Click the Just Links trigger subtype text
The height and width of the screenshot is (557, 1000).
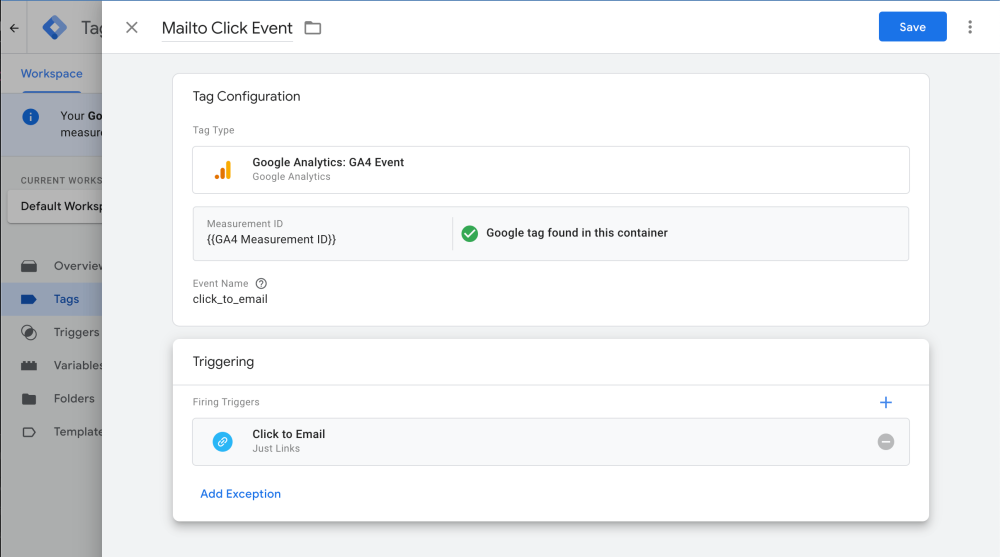[x=276, y=449]
